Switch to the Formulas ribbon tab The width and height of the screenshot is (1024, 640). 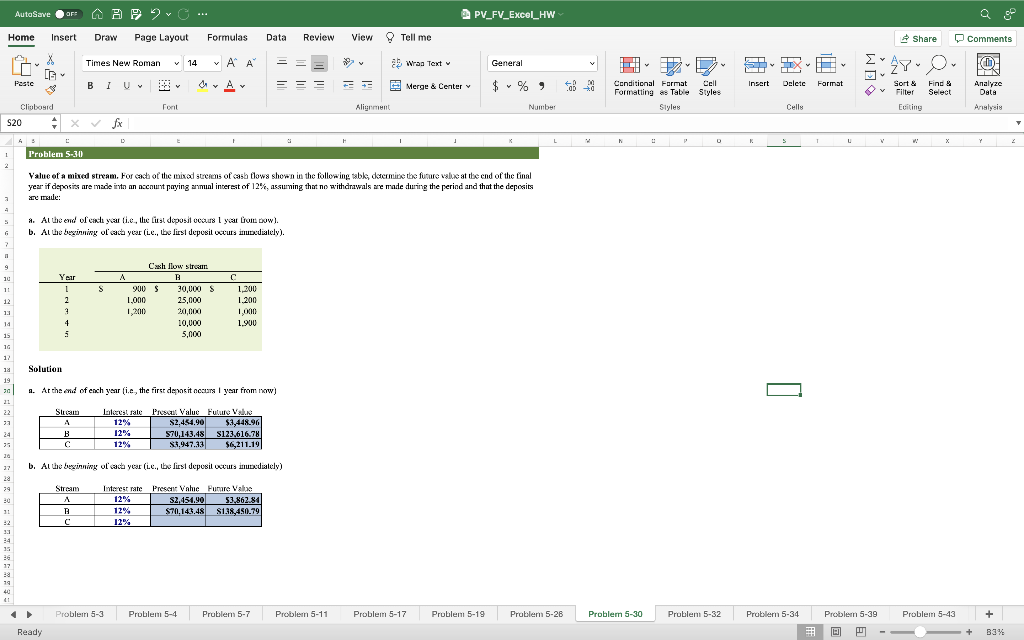click(x=227, y=36)
